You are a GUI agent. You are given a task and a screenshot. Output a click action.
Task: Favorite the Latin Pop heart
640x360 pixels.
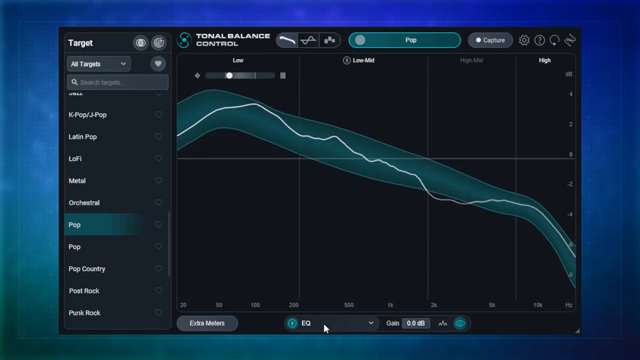point(158,136)
